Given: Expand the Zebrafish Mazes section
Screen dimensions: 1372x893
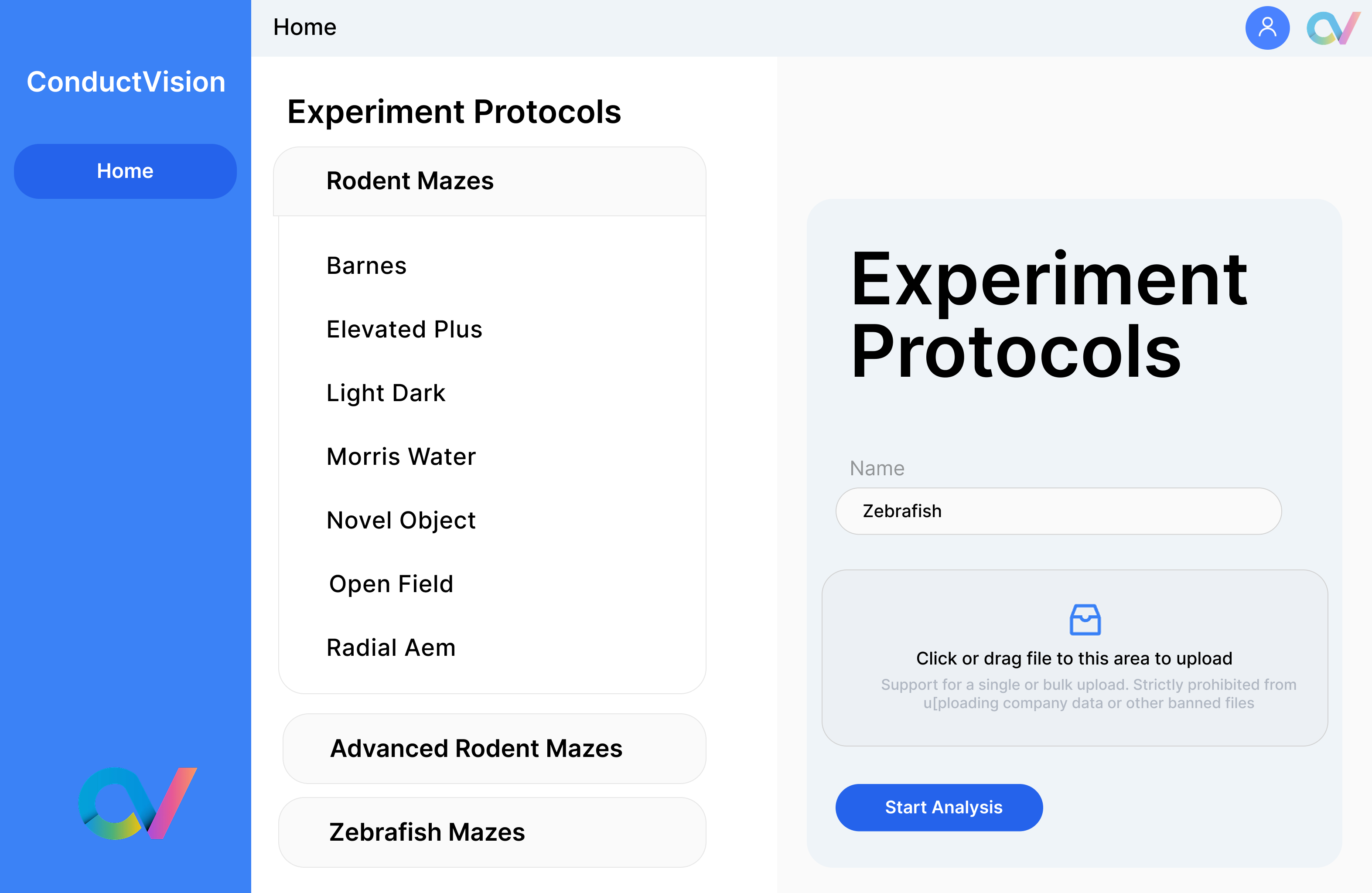Looking at the screenshot, I should coord(492,832).
